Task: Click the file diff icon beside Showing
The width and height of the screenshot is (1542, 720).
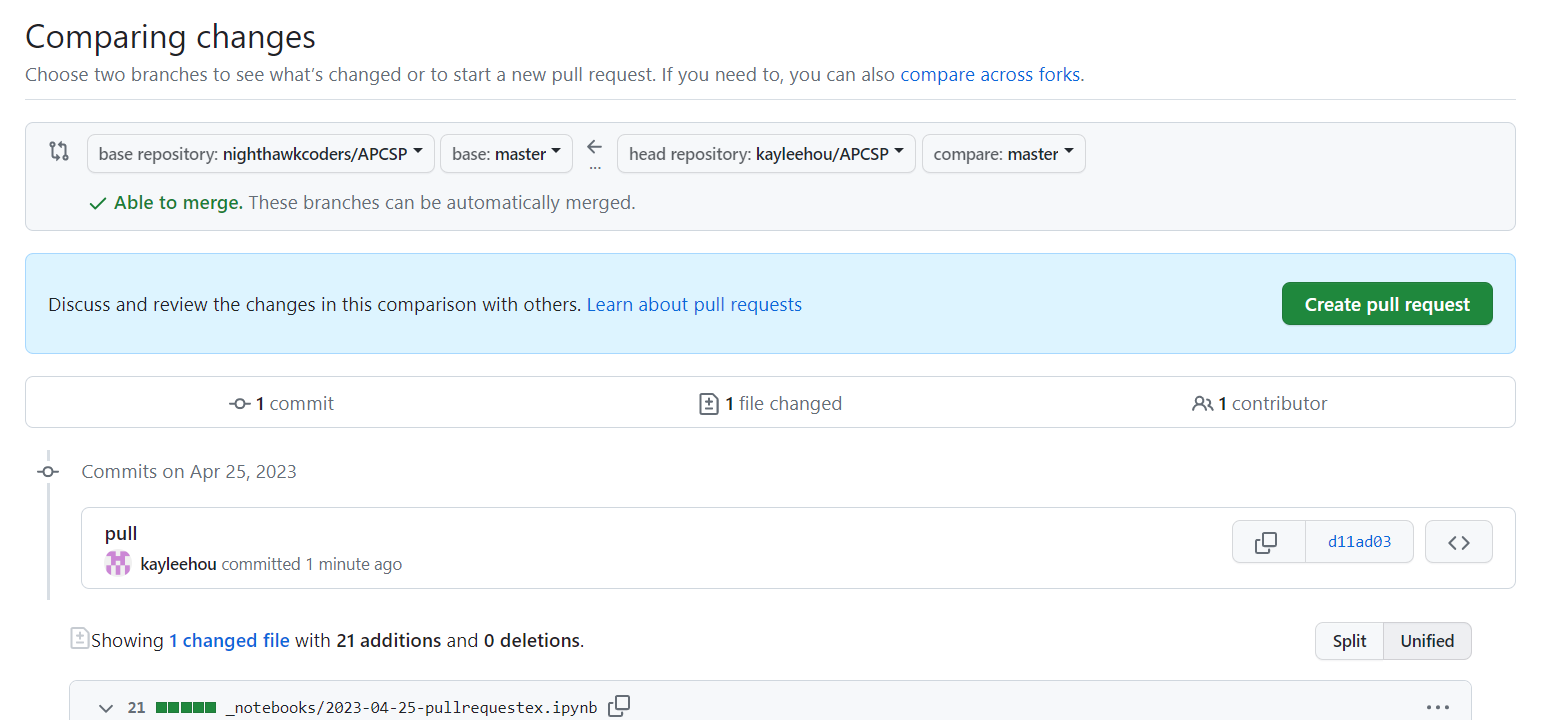Action: point(80,639)
